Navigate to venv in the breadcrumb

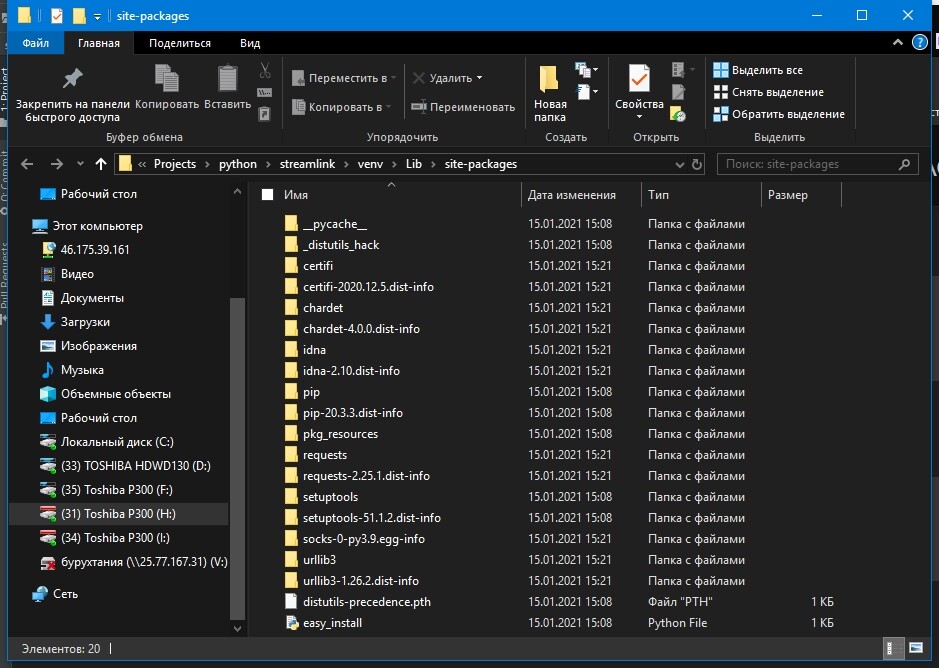pos(370,164)
